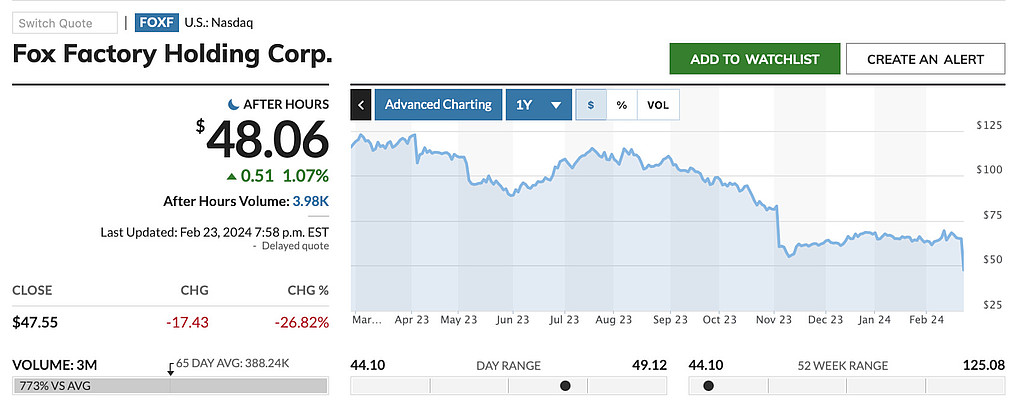Open Advanced Charting
This screenshot has width=1024, height=409.
438,104
